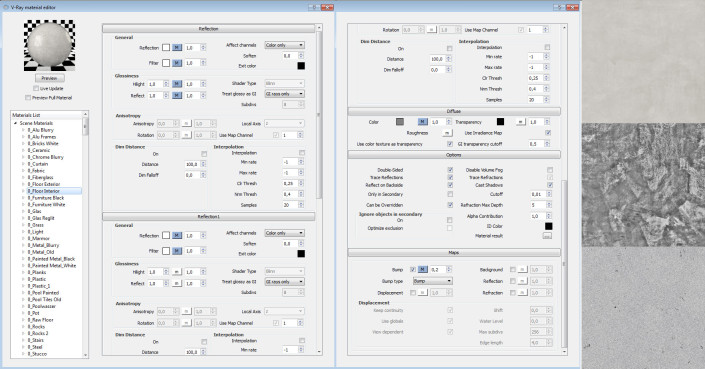Click the material preview sphere thumbnail
This screenshot has height=369, width=705.
tap(49, 45)
